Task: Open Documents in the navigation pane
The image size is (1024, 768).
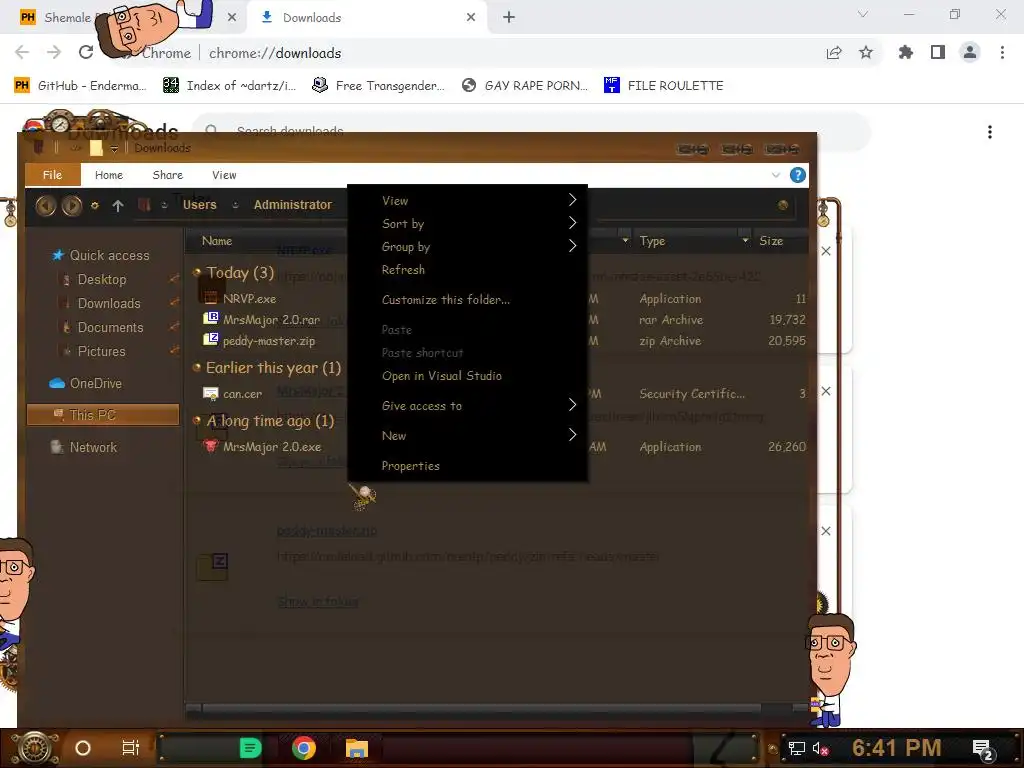Action: [x=110, y=327]
